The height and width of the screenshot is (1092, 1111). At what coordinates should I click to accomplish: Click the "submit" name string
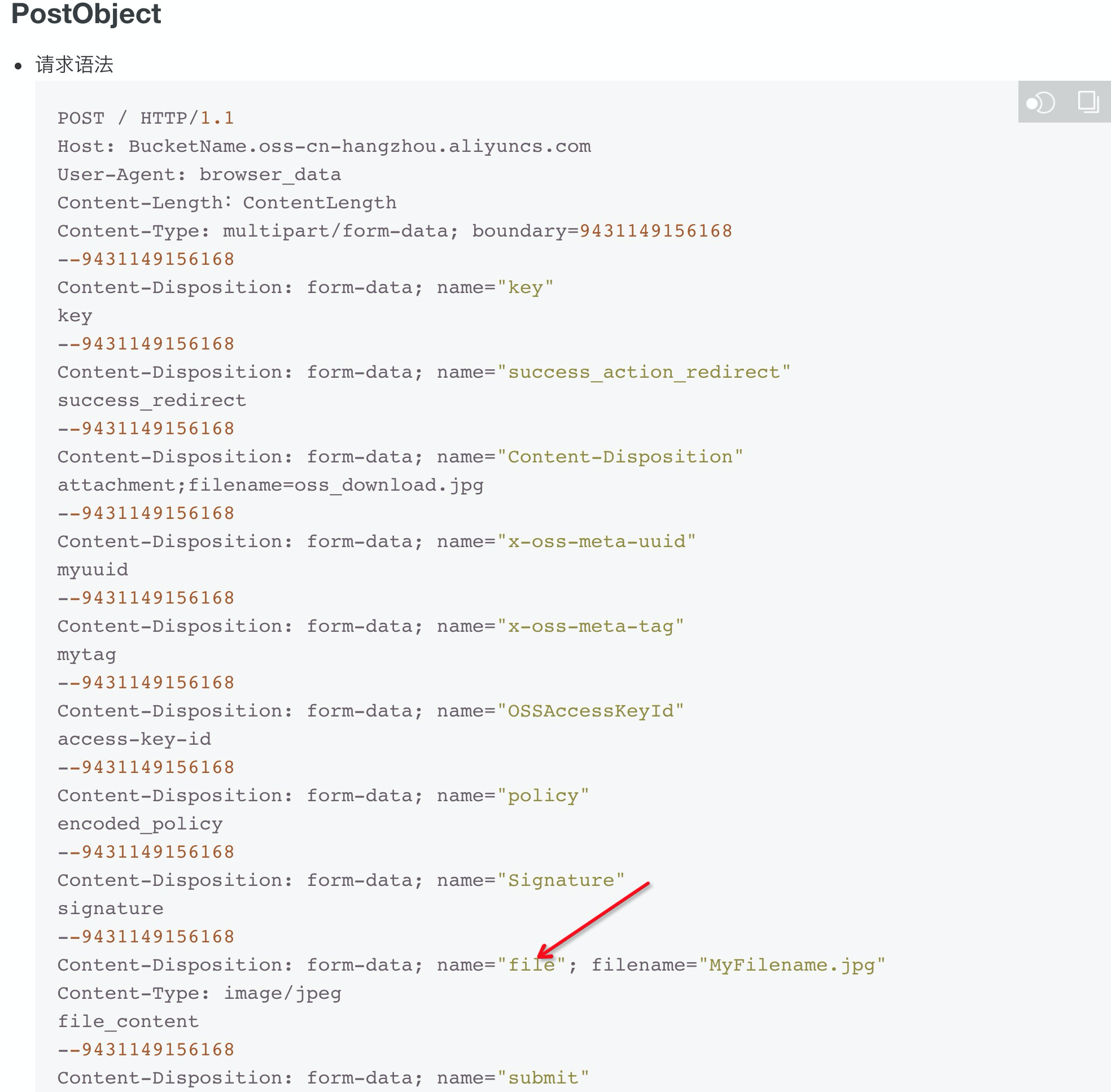(x=543, y=1078)
